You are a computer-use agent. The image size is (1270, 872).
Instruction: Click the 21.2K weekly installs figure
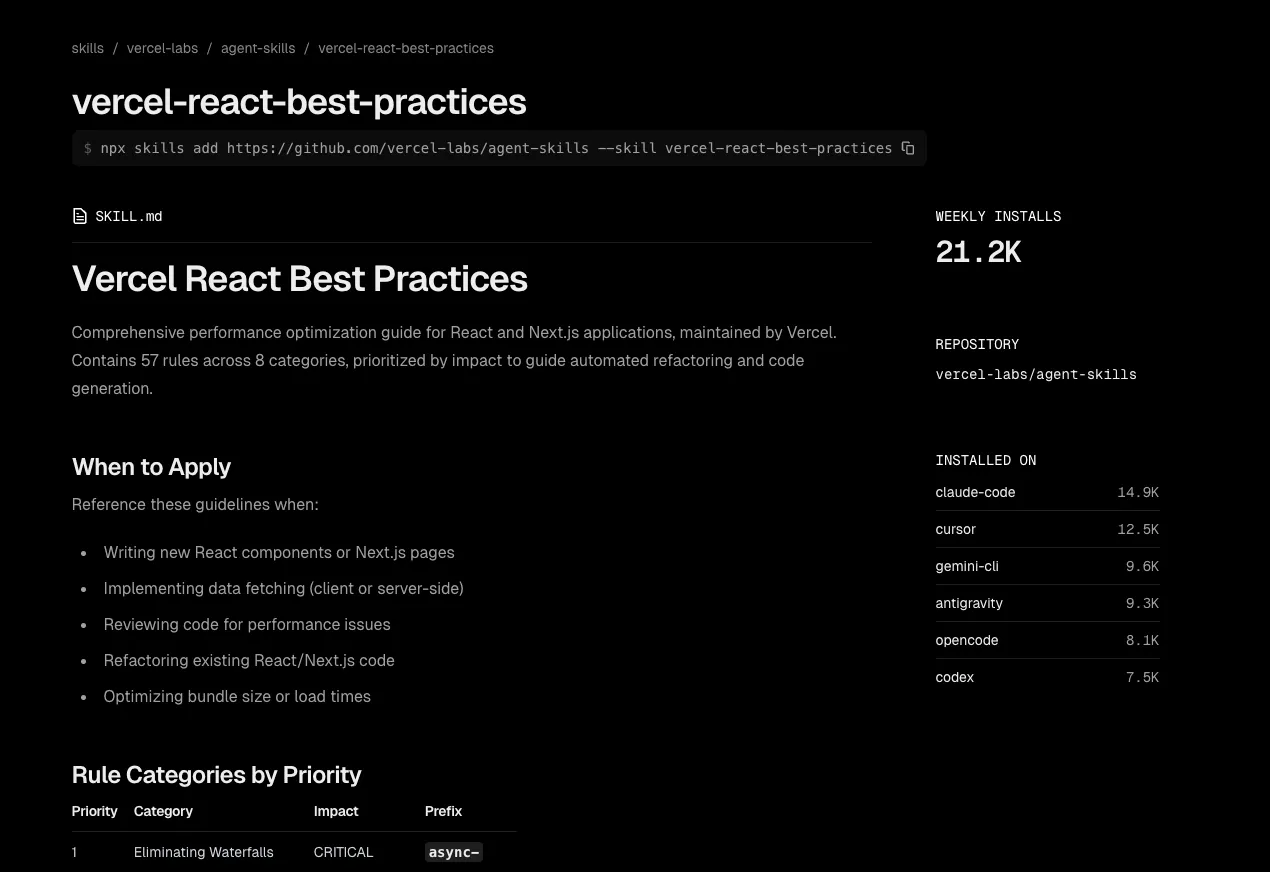click(978, 252)
